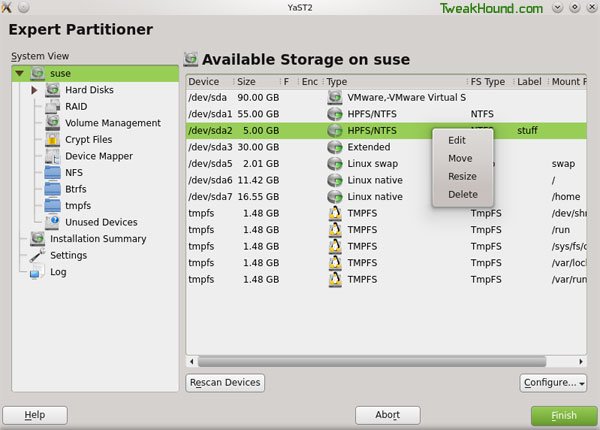Select Unused Devices in the tree
This screenshot has height=430, width=600.
pos(101,222)
